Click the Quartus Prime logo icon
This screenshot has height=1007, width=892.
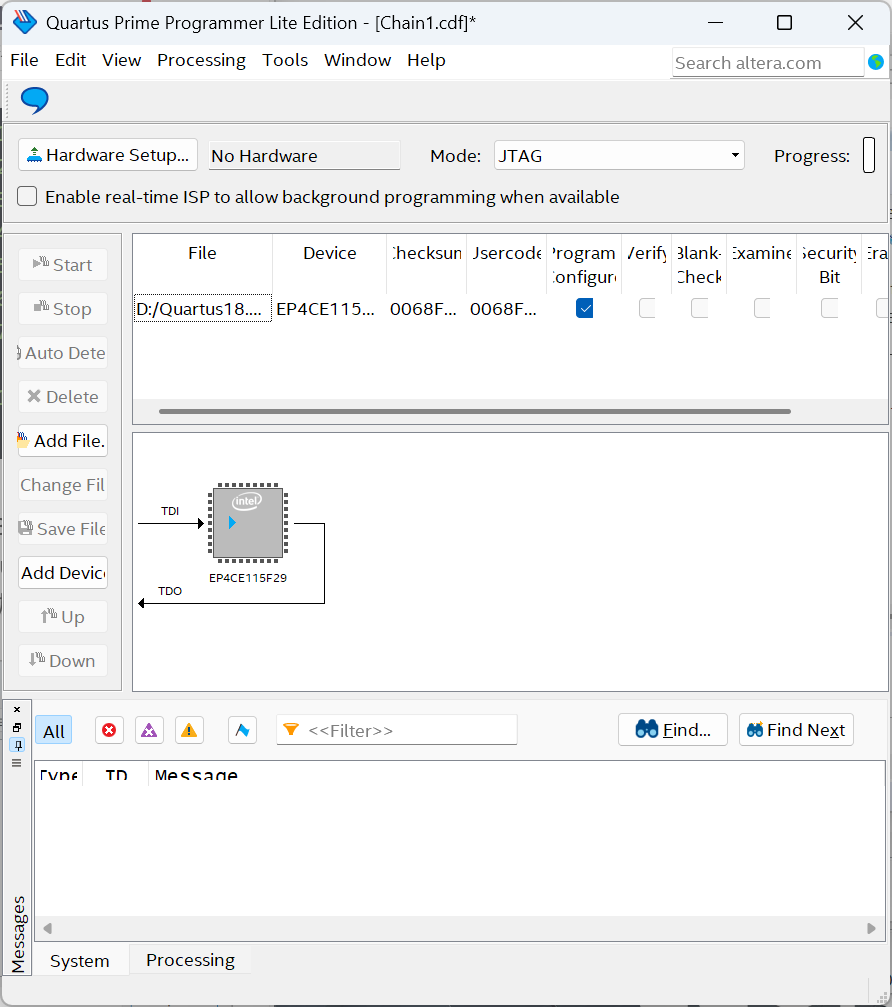point(25,22)
